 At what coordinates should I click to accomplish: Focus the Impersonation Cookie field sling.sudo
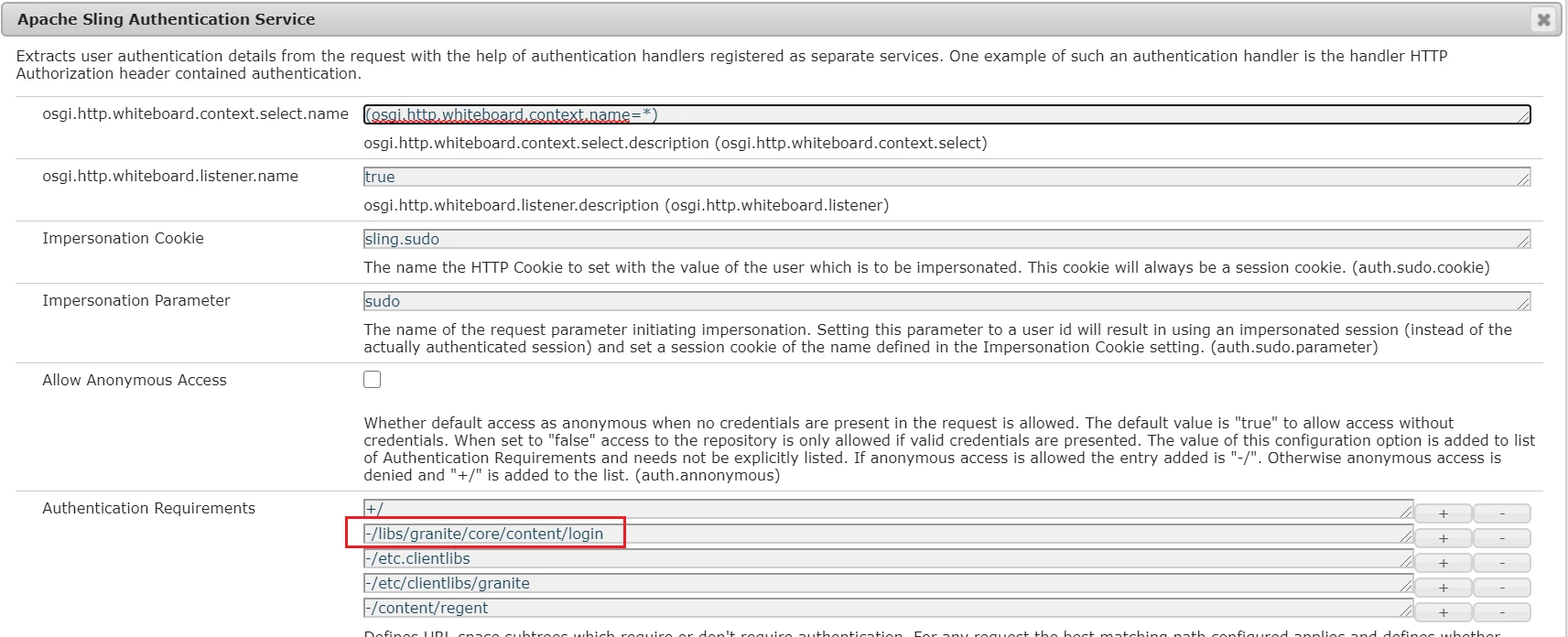[x=947, y=239]
